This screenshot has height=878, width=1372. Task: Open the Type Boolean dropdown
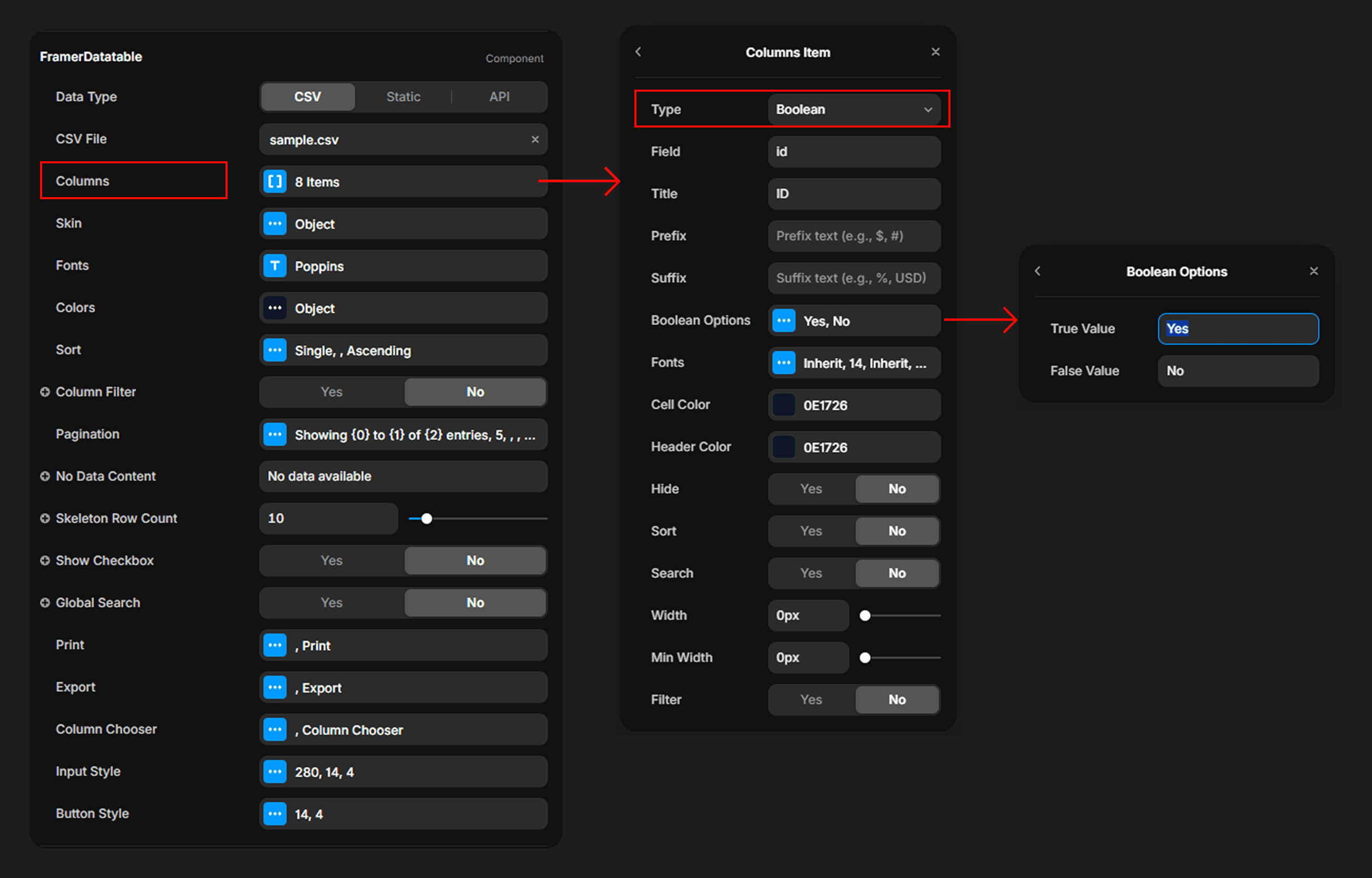[854, 110]
